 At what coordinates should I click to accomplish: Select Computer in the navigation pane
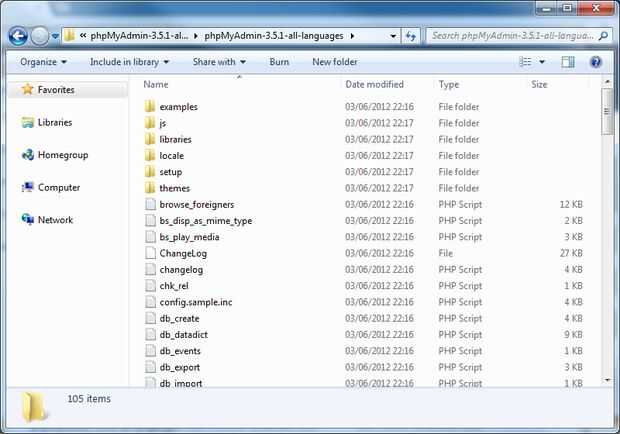click(x=59, y=187)
